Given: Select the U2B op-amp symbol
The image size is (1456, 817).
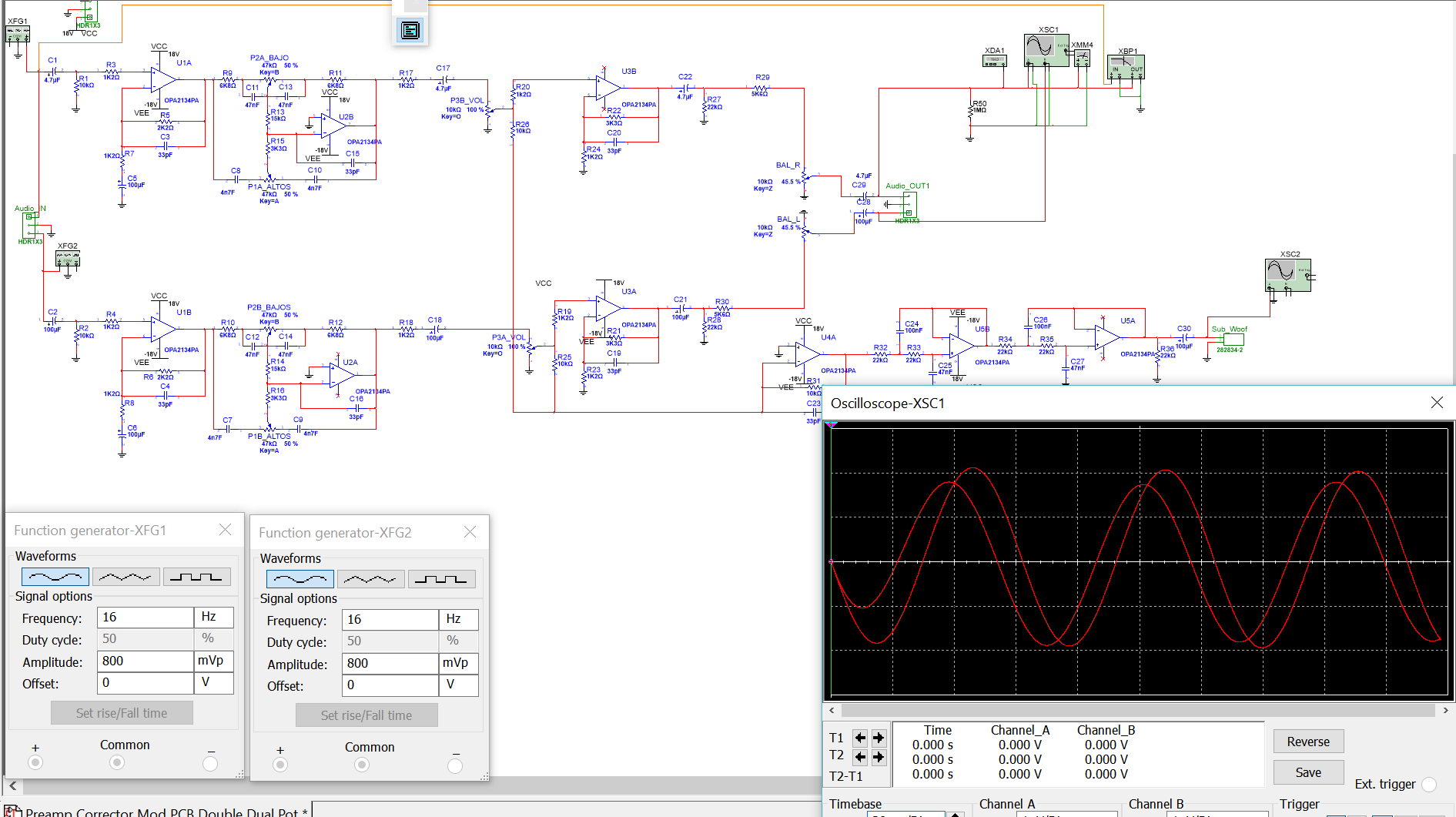Looking at the screenshot, I should (333, 125).
